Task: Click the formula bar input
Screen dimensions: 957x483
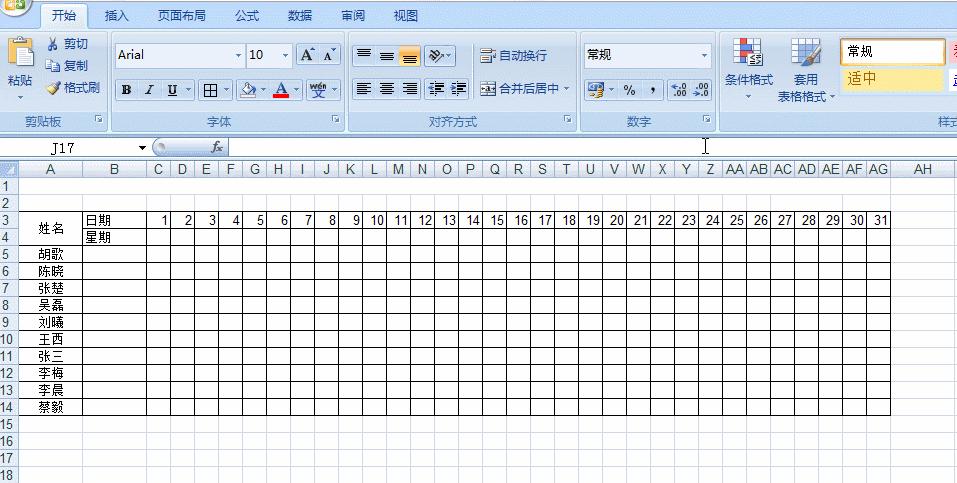Action: click(592, 147)
